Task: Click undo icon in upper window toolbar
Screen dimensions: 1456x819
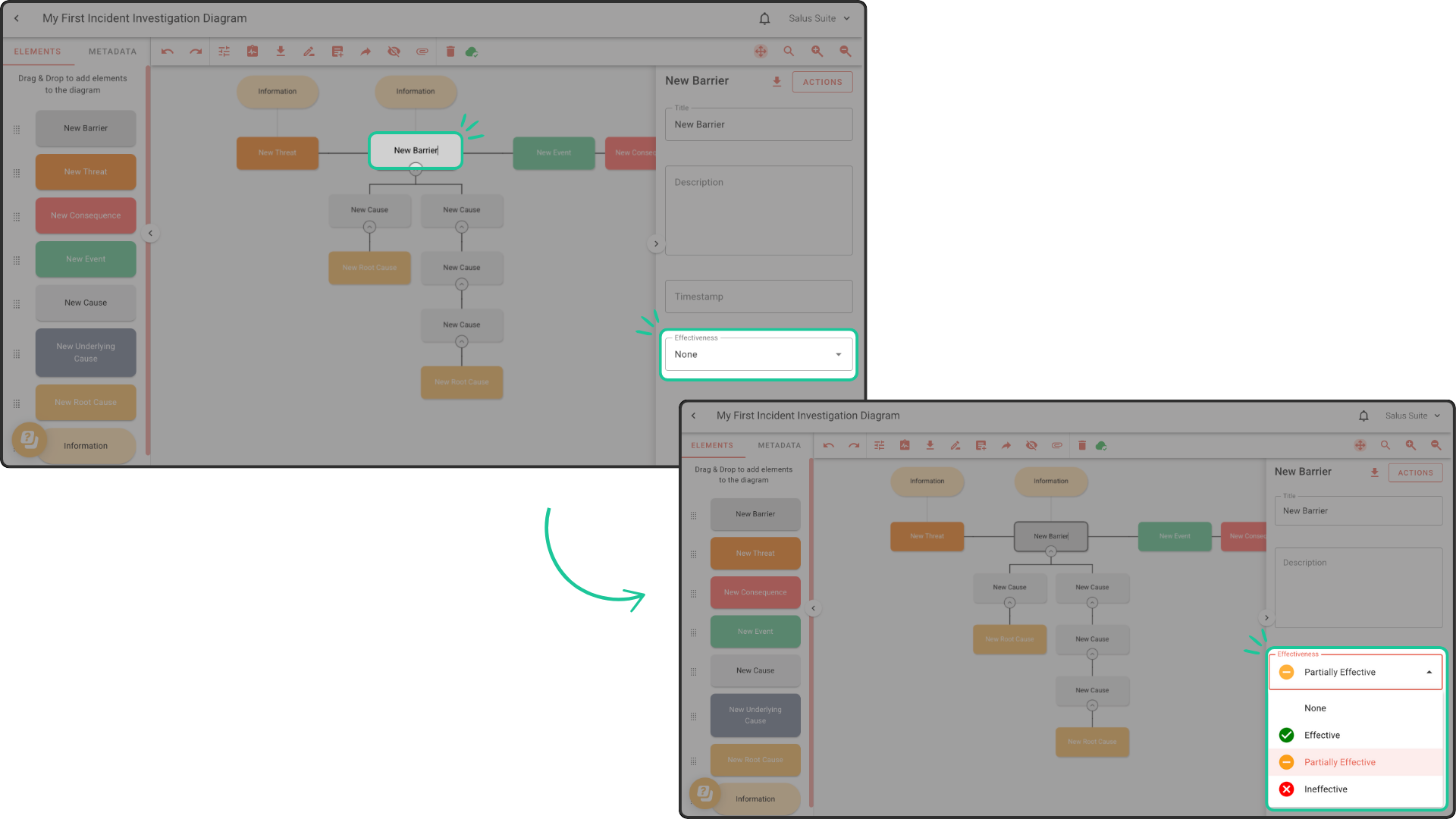Action: [168, 52]
